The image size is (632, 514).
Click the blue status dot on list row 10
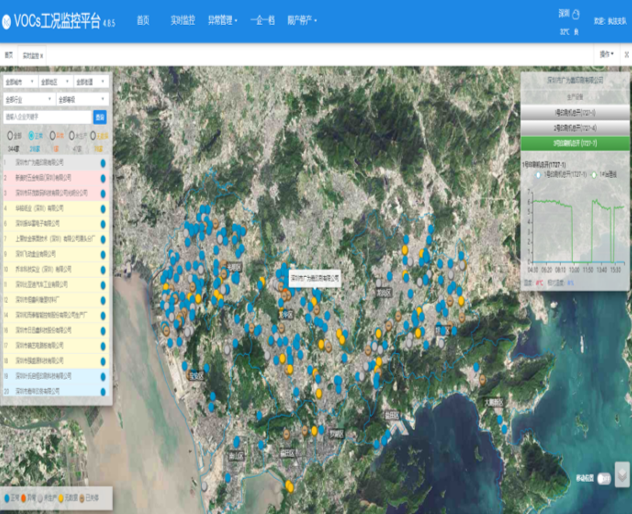(x=103, y=270)
